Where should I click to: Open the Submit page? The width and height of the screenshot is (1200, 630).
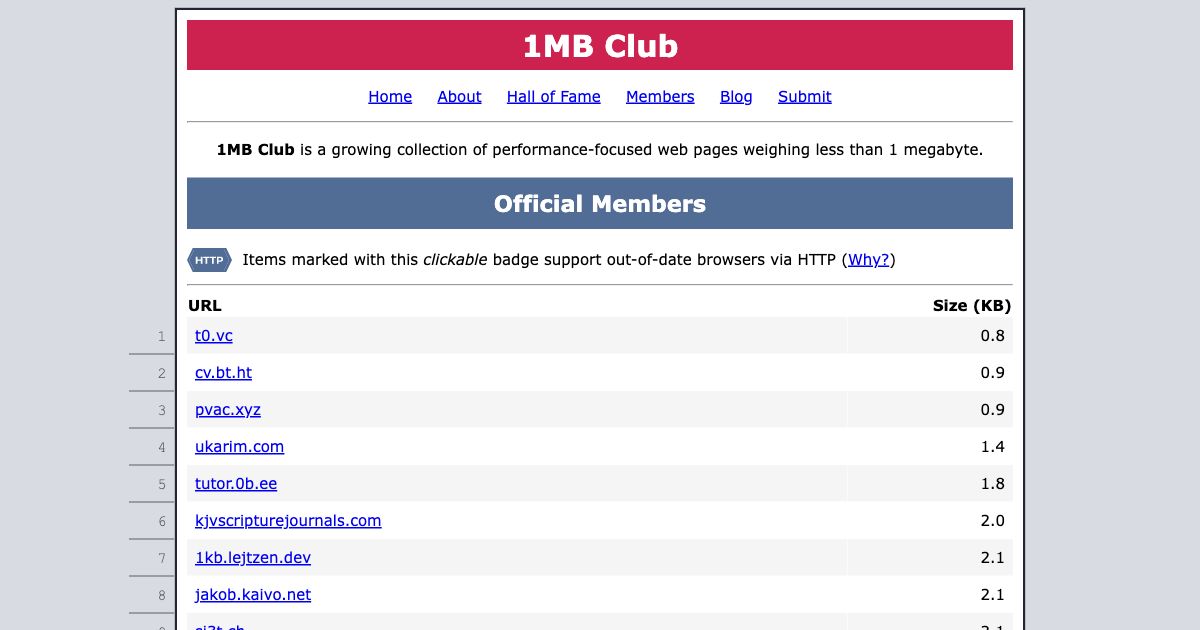[804, 96]
